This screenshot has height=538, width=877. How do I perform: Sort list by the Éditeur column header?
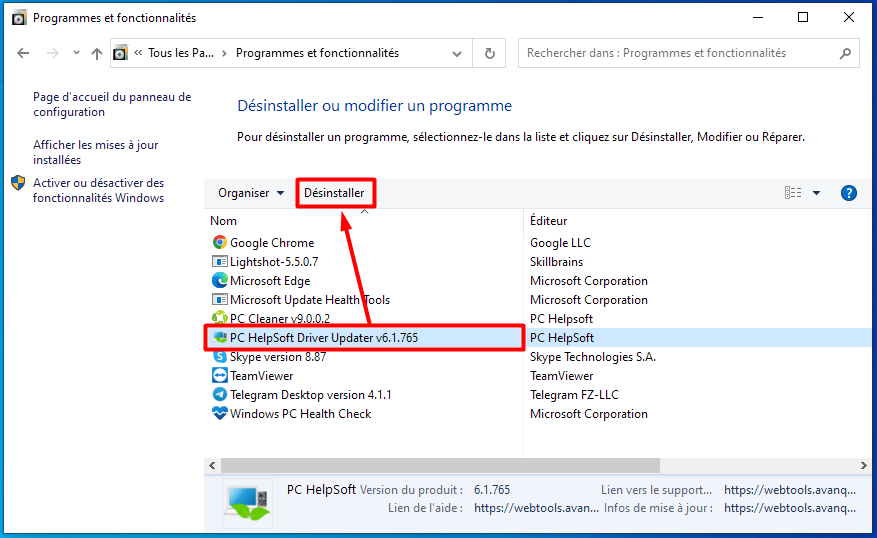[x=548, y=221]
